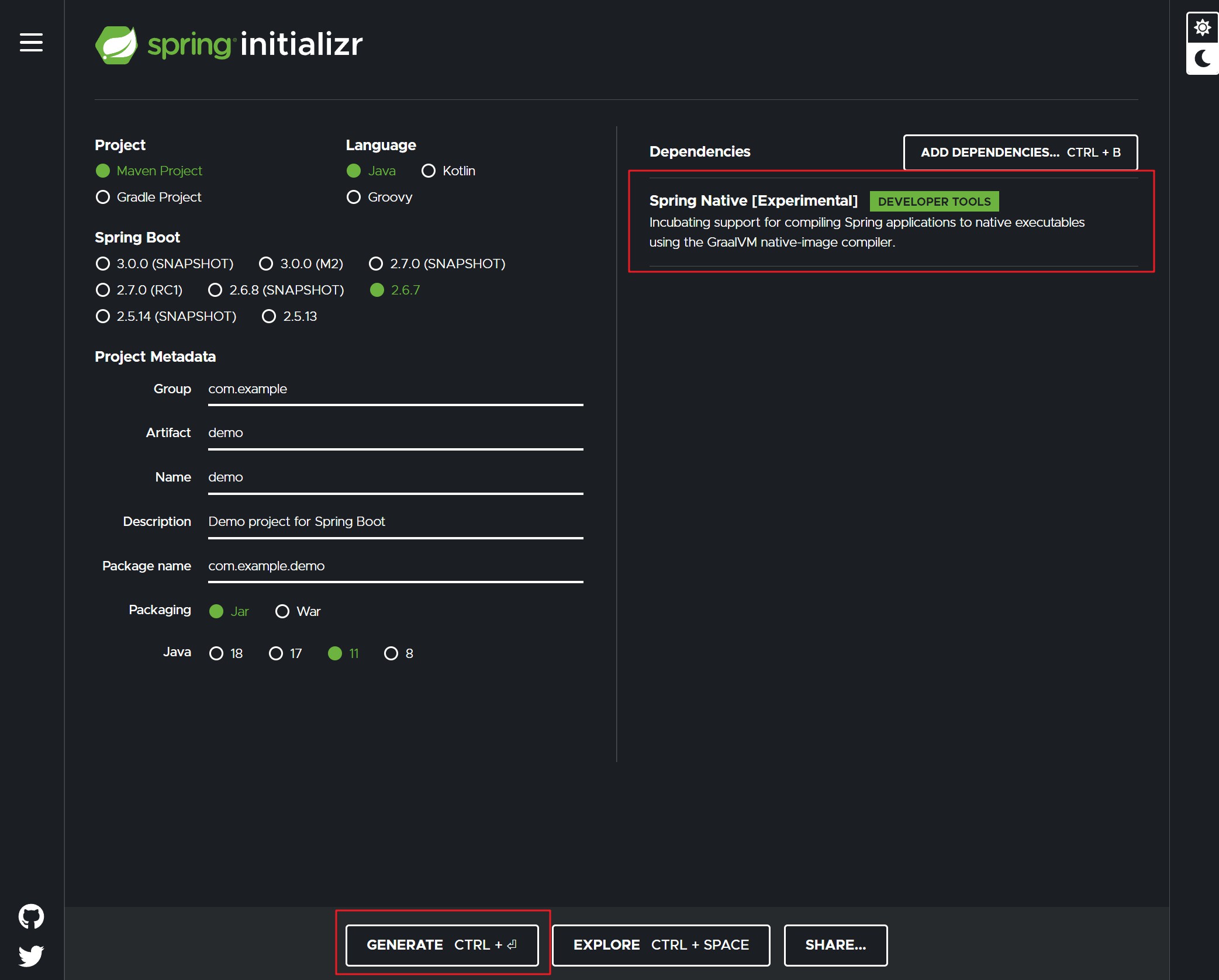Viewport: 1219px width, 980px height.
Task: Click the DEVELOPER TOOLS tag
Action: (x=934, y=201)
